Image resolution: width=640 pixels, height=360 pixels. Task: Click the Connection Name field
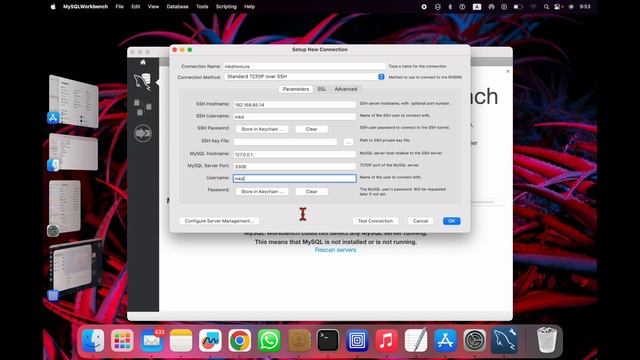coord(304,66)
